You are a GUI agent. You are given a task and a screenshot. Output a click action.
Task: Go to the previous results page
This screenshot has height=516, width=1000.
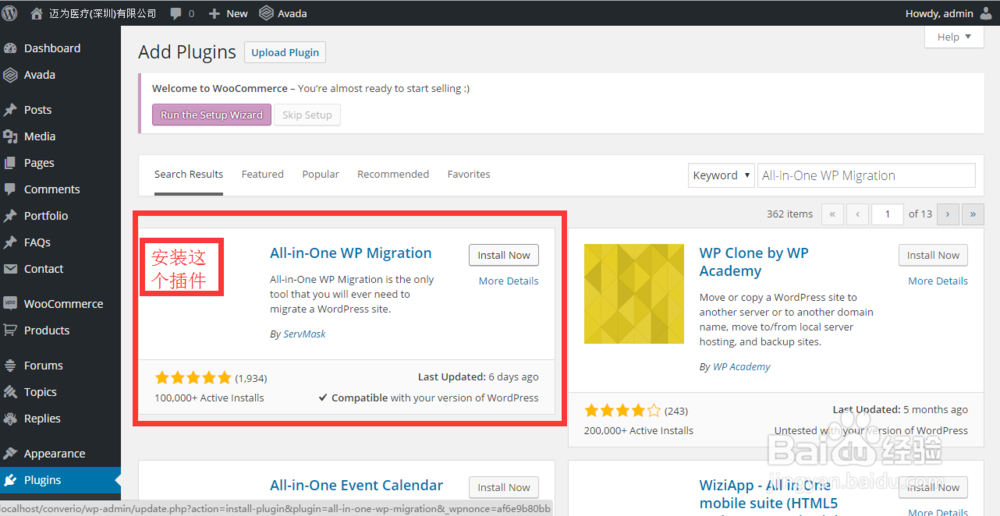point(857,214)
